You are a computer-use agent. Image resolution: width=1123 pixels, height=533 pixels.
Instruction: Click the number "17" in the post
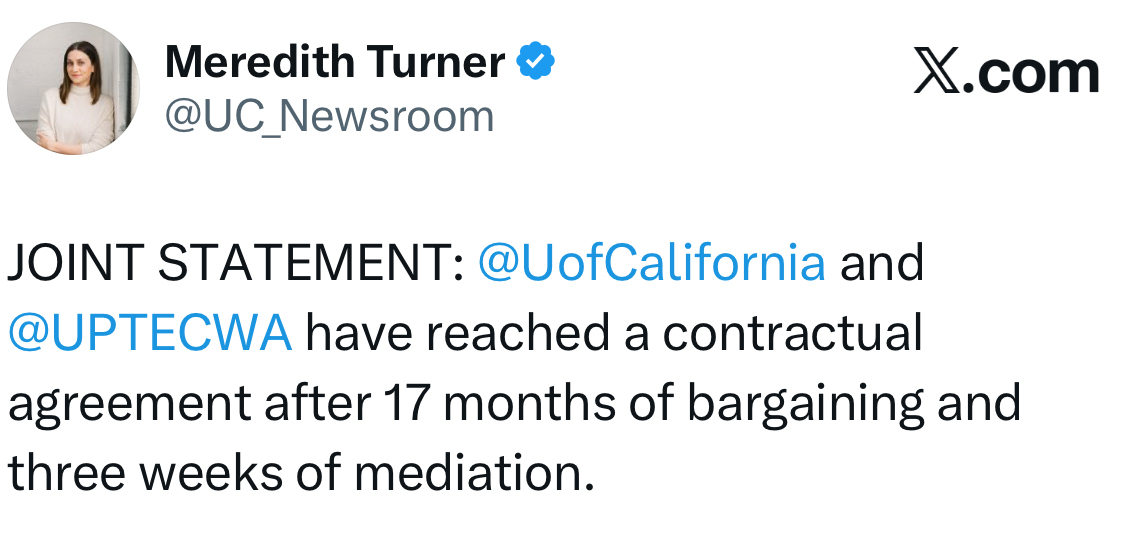coord(406,403)
